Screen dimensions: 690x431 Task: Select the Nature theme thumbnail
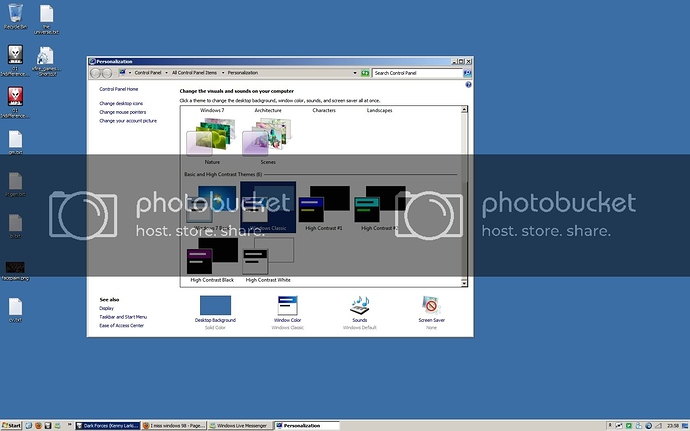(212, 141)
